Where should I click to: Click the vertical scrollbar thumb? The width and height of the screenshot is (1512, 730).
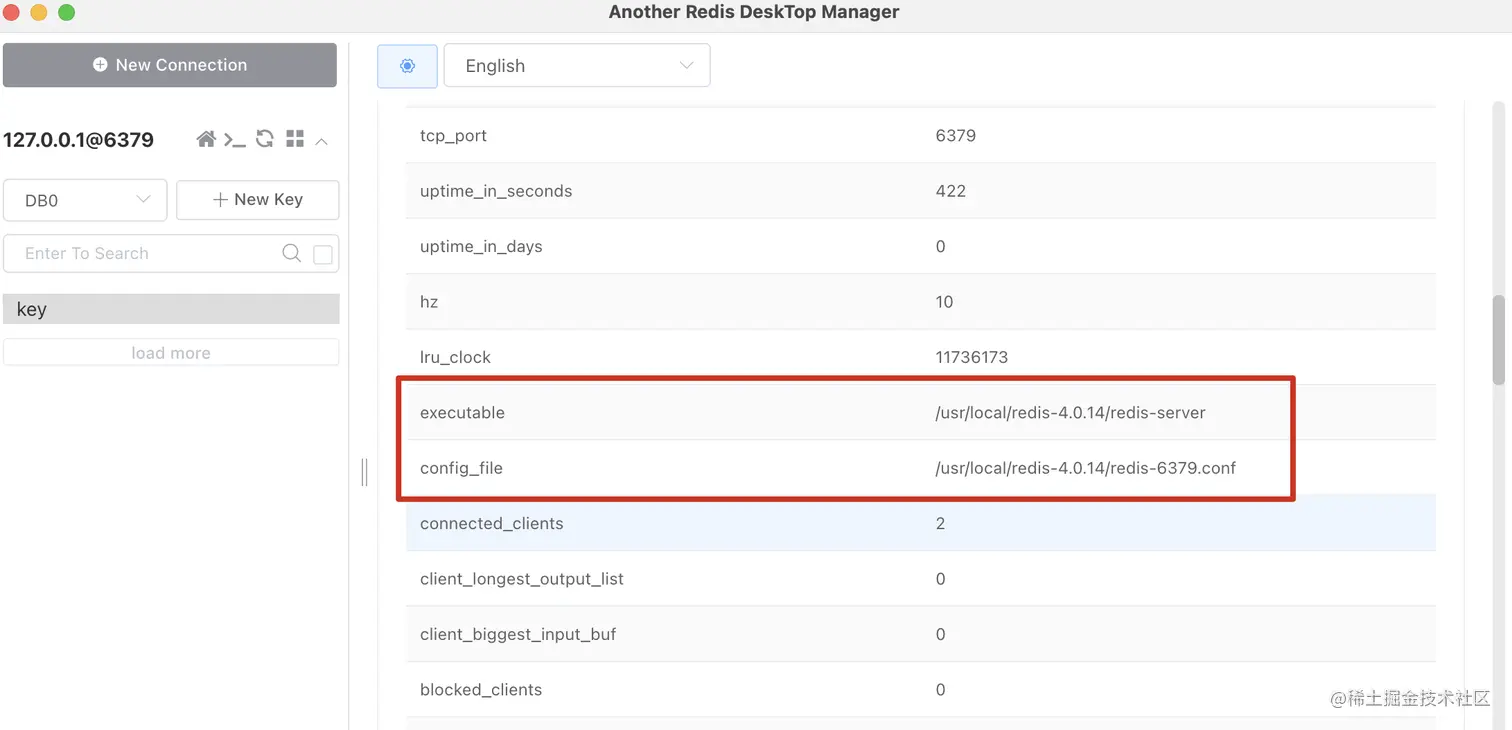tap(1498, 340)
